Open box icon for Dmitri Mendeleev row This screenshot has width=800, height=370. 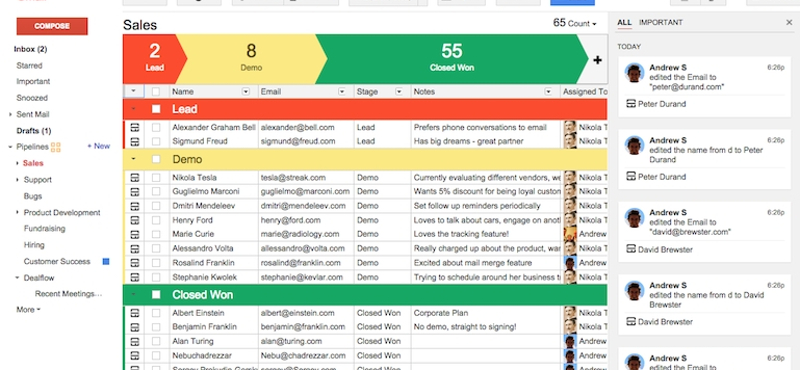[x=135, y=206]
